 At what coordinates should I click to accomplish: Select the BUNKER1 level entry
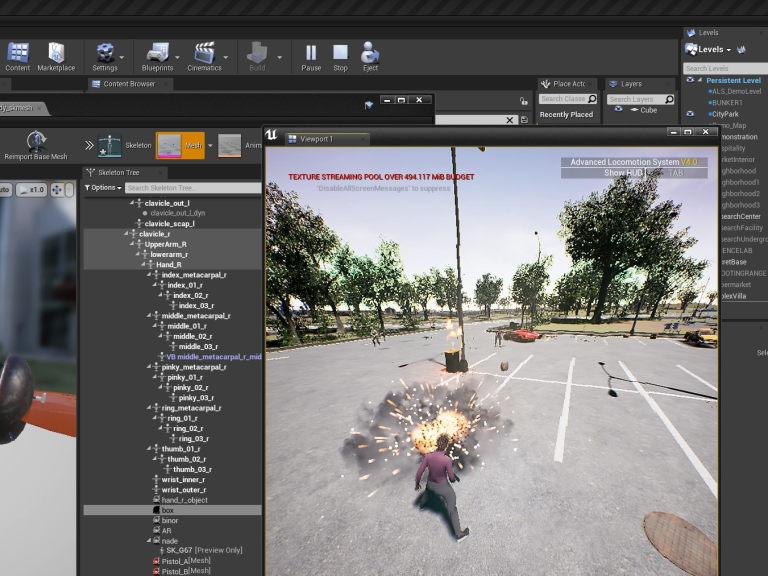point(727,102)
